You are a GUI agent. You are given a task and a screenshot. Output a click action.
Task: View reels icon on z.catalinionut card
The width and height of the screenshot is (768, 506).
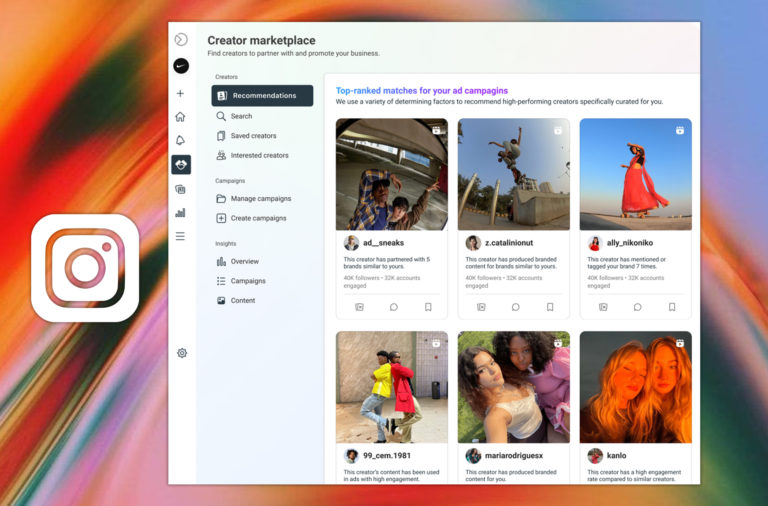click(481, 307)
